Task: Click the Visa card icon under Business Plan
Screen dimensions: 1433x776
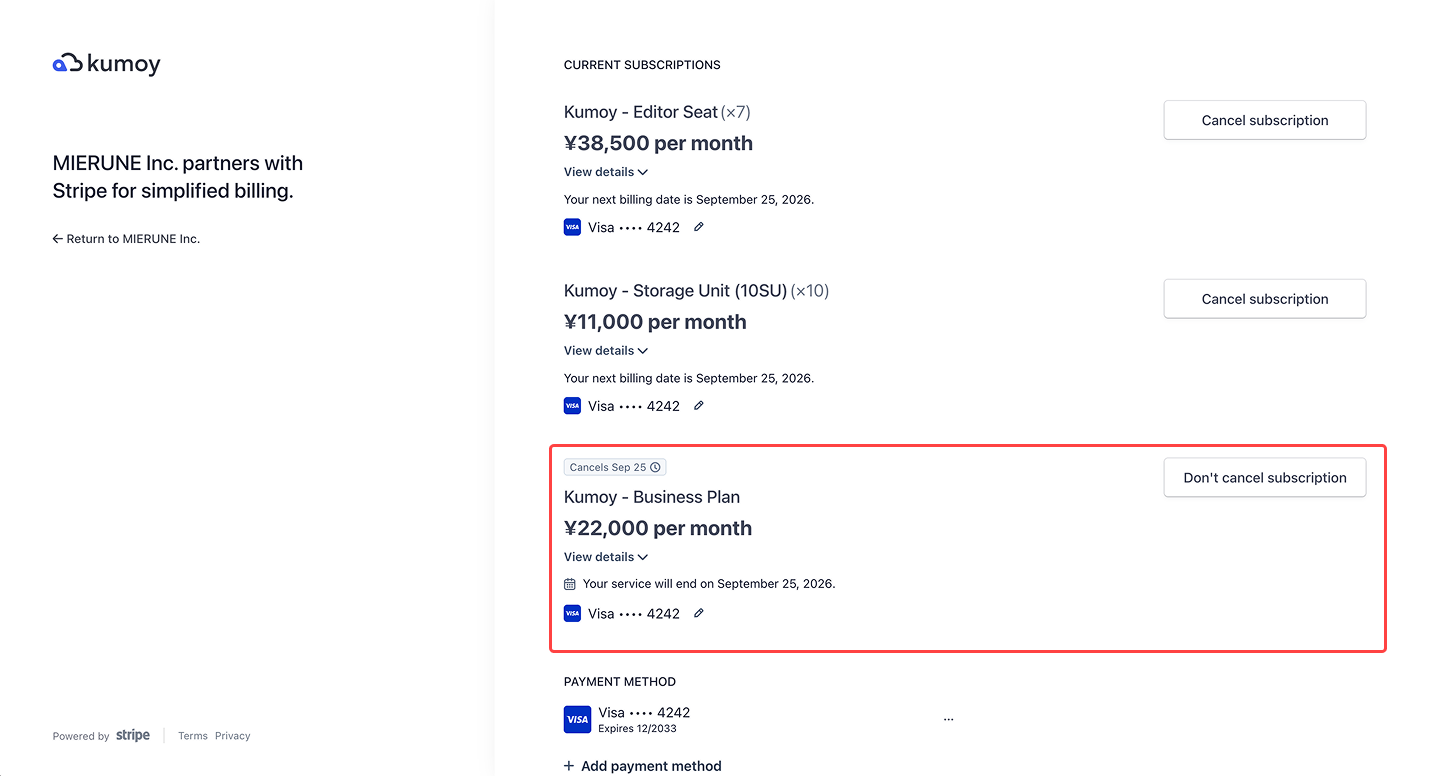Action: click(572, 613)
